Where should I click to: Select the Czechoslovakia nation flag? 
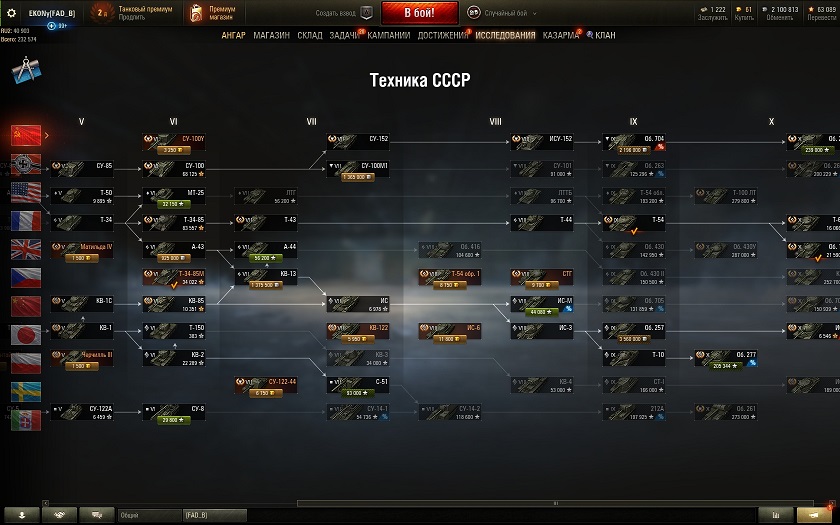(x=26, y=278)
